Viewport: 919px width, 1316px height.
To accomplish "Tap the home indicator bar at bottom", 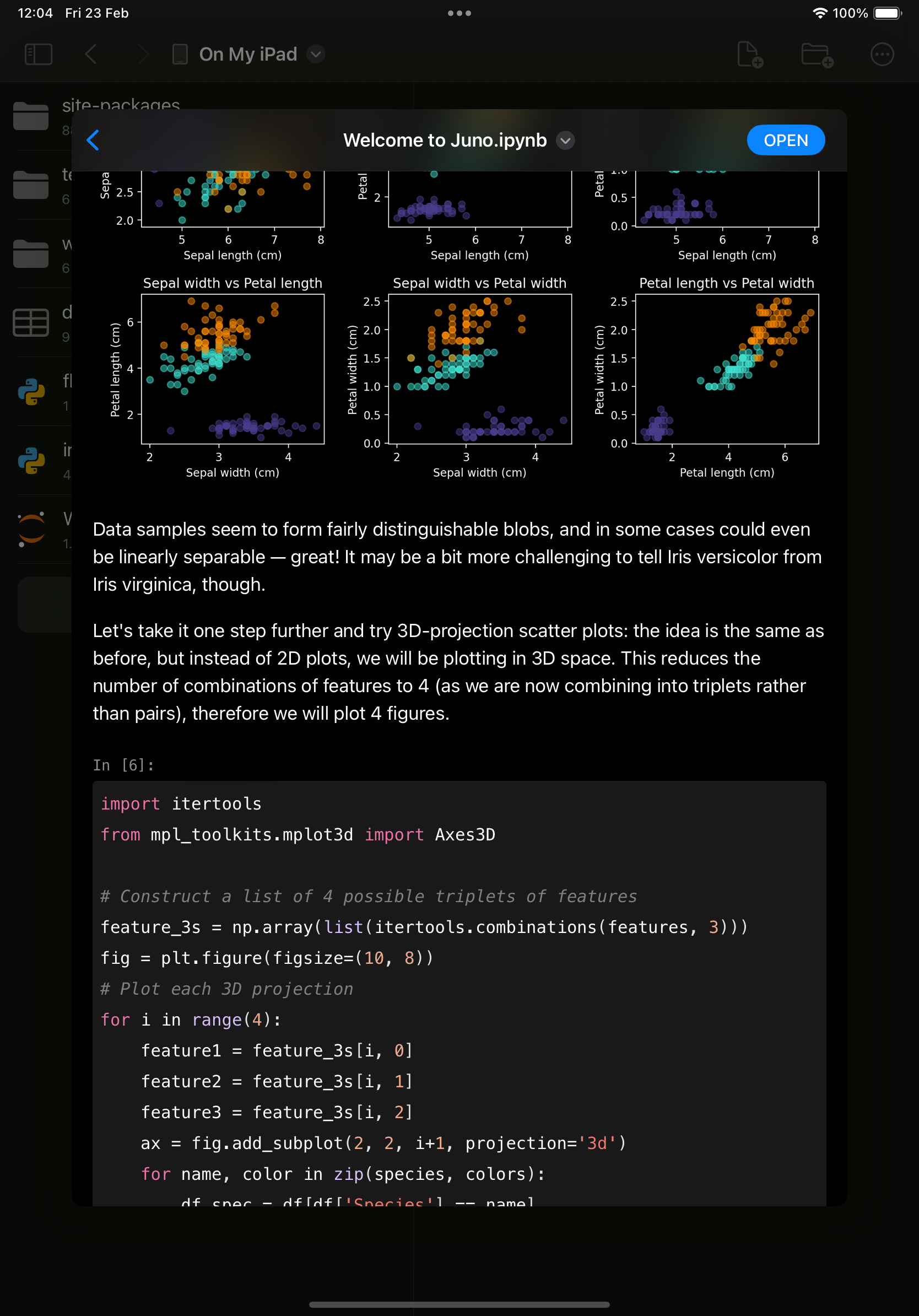I will (x=459, y=1304).
